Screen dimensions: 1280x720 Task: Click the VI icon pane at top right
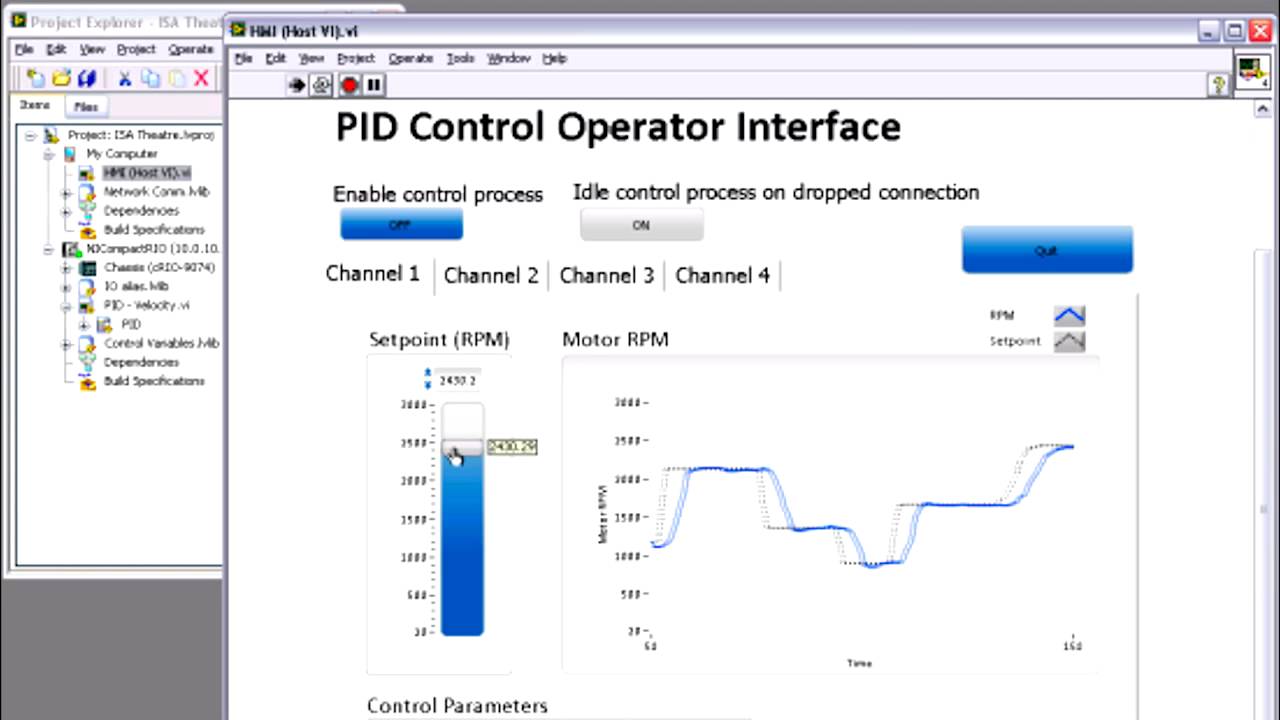pyautogui.click(x=1251, y=72)
